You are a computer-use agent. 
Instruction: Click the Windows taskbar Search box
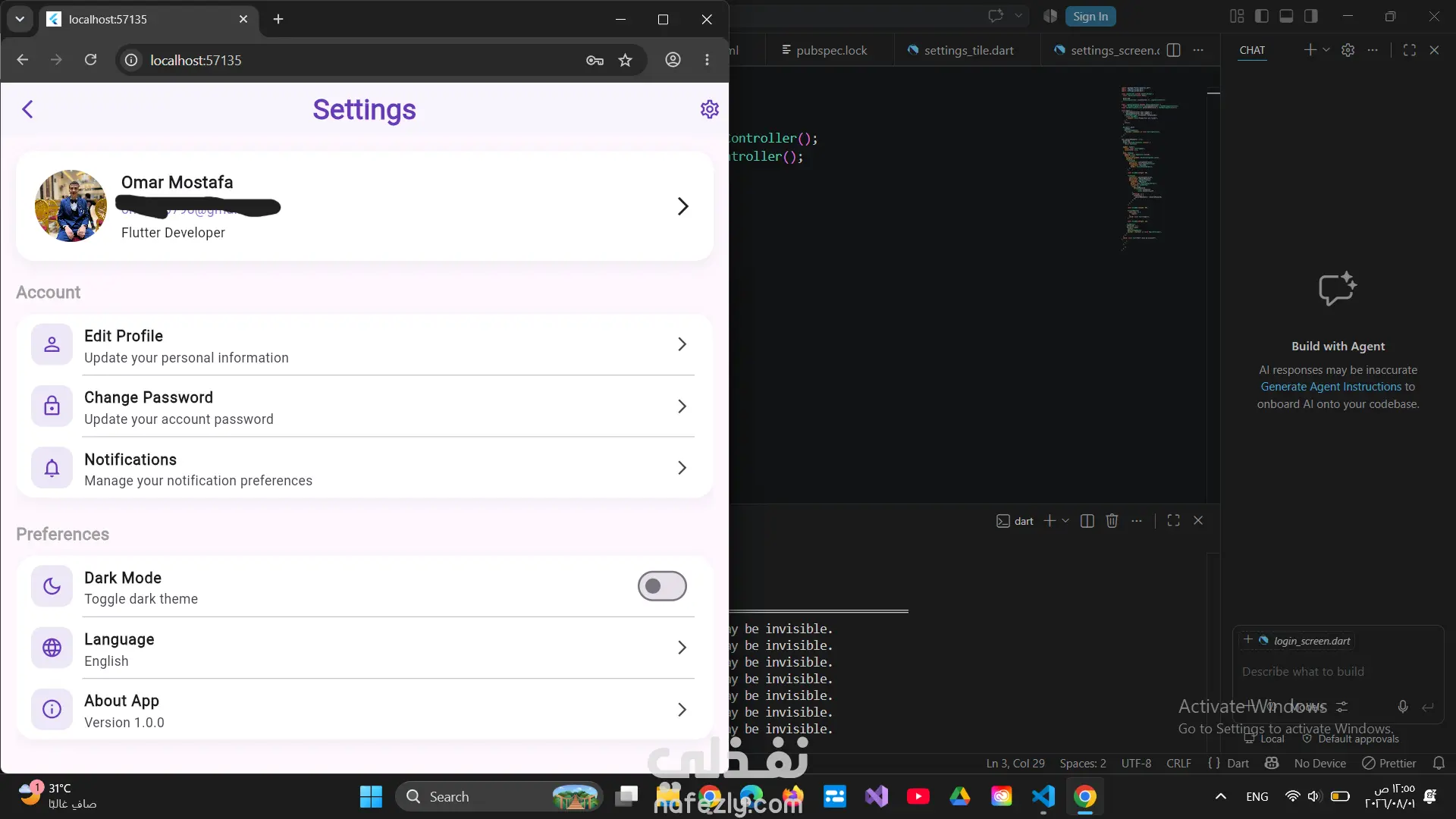(x=499, y=796)
